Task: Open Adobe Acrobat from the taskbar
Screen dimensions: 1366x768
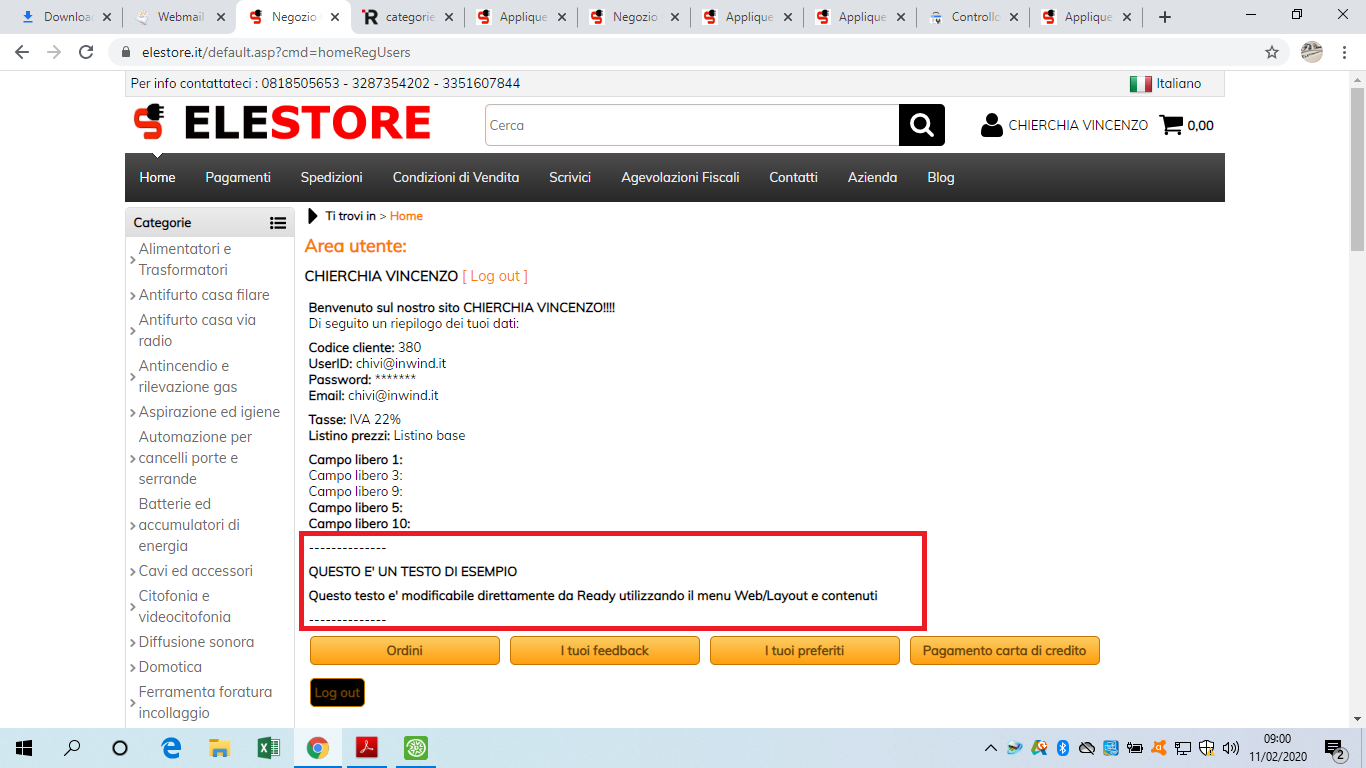Action: pyautogui.click(x=366, y=747)
